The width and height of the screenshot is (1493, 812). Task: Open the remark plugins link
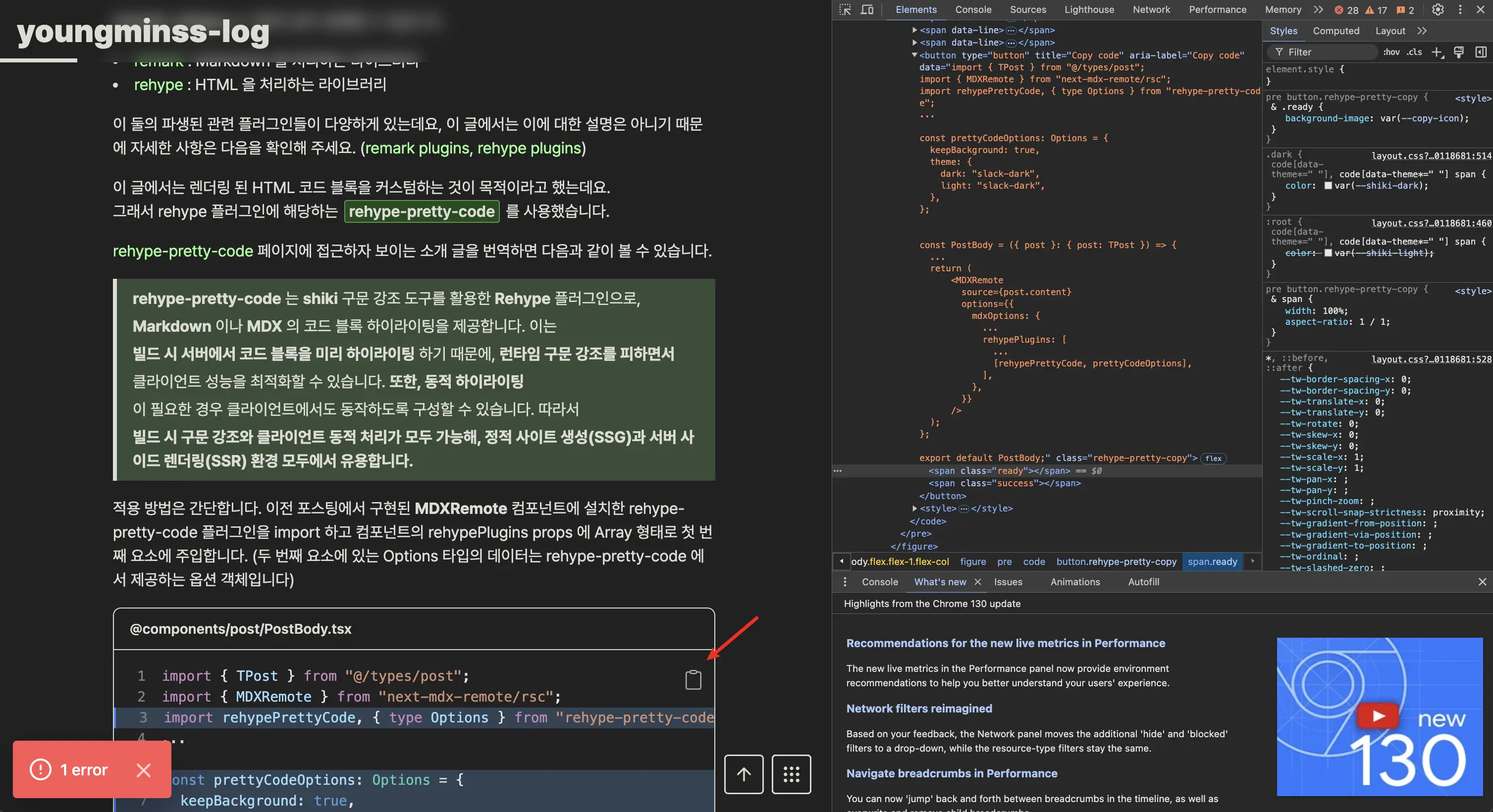pos(417,148)
